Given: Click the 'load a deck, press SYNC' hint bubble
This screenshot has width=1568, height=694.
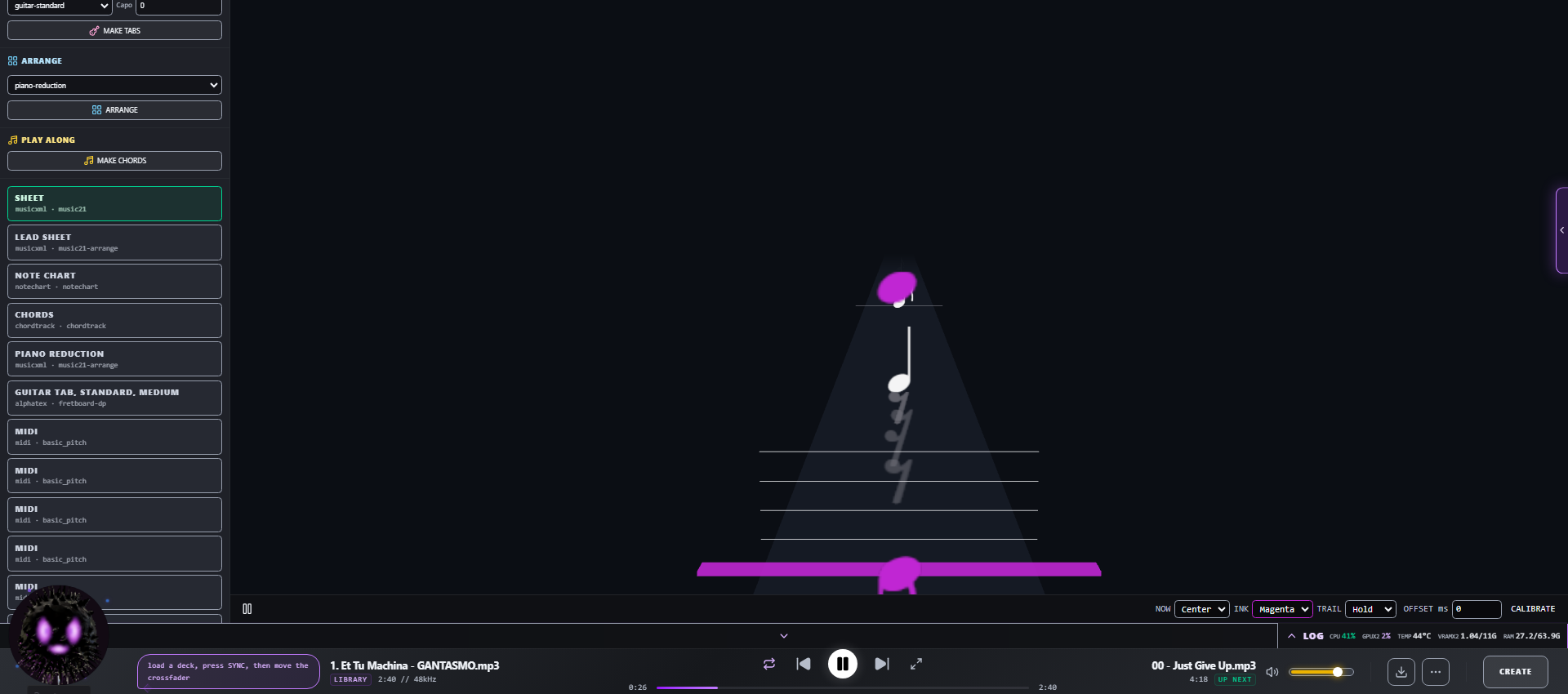Looking at the screenshot, I should [x=229, y=671].
